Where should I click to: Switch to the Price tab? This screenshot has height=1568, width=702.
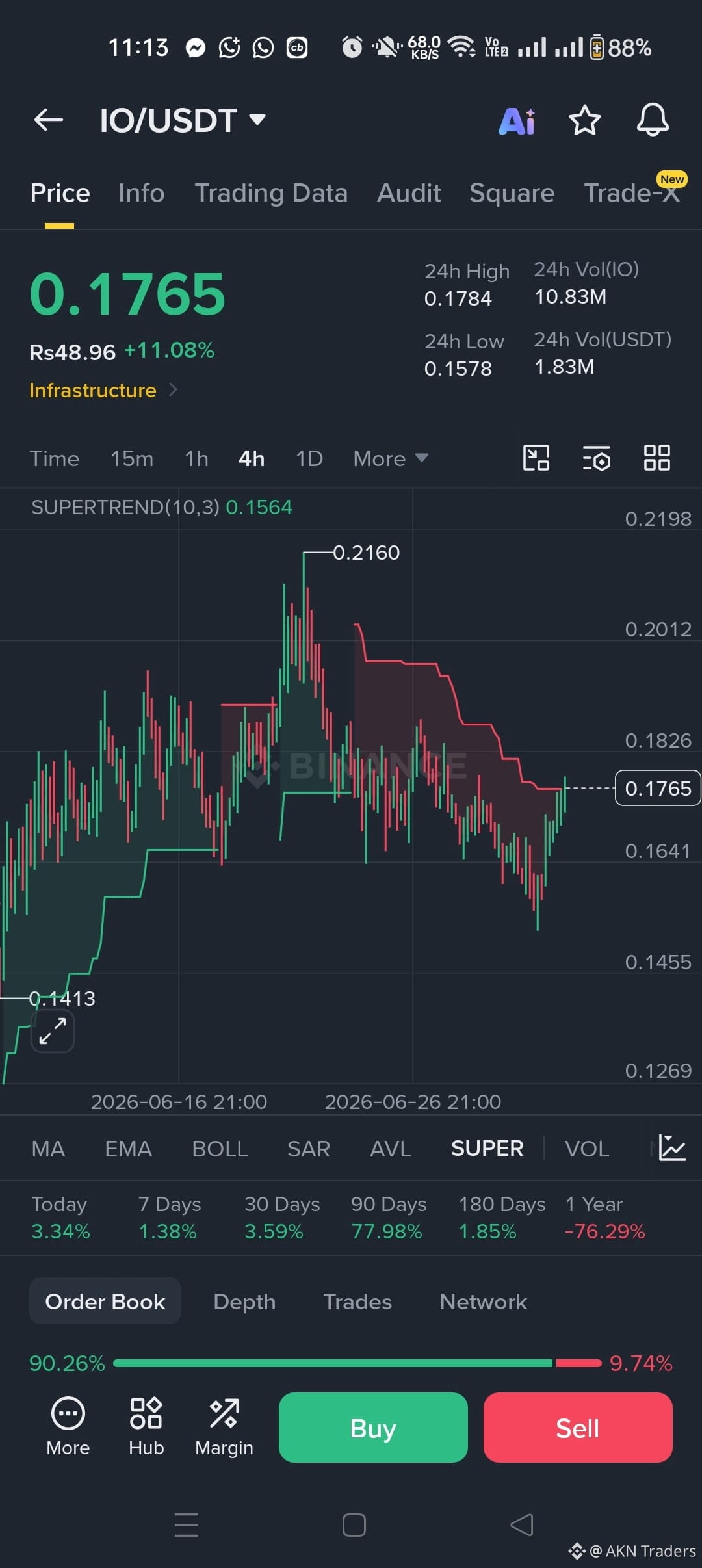[x=60, y=193]
